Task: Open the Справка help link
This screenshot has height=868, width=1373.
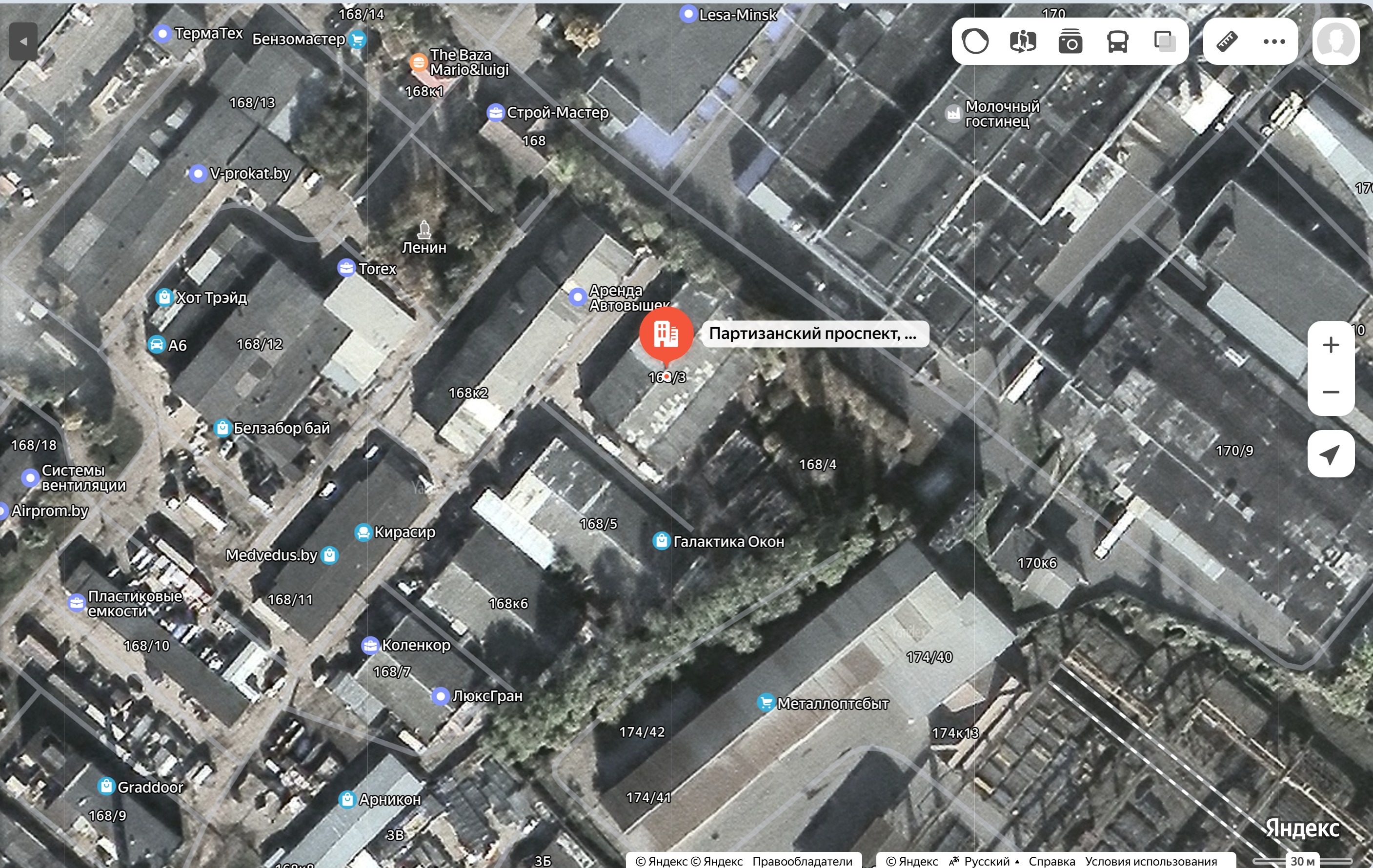Action: (1051, 861)
